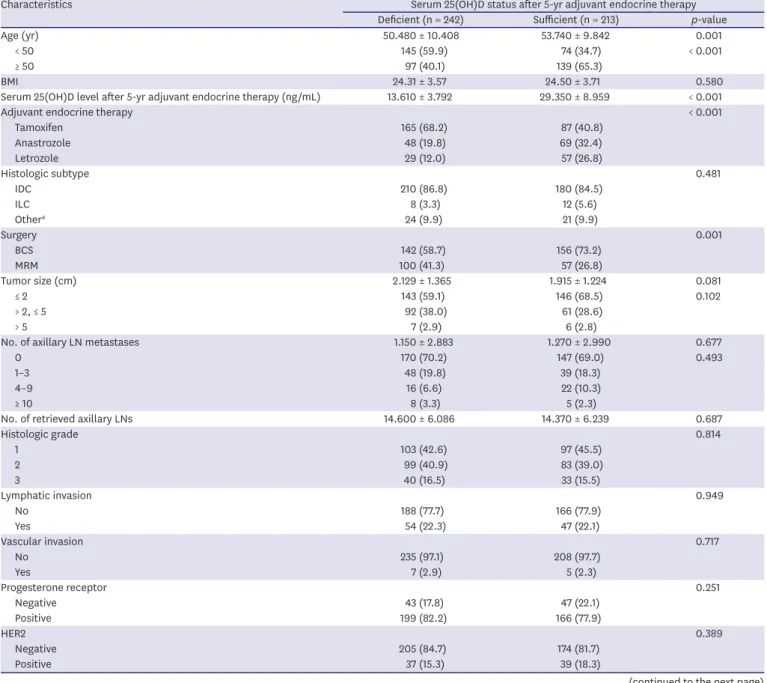The height and width of the screenshot is (683, 767).
Task: Click the 'HER2' row label
Action: pyautogui.click(x=13, y=634)
